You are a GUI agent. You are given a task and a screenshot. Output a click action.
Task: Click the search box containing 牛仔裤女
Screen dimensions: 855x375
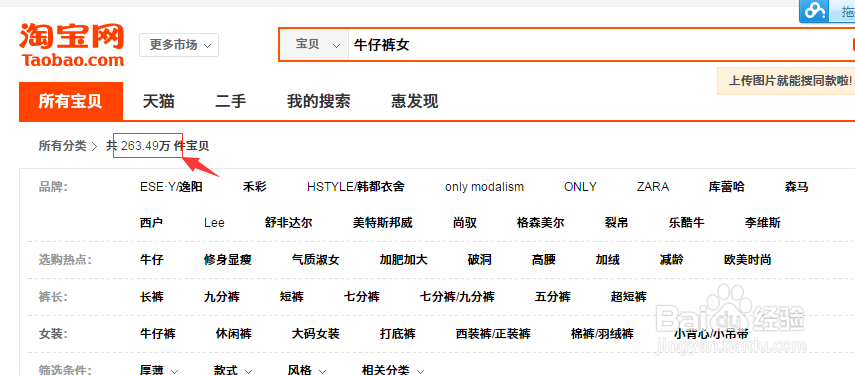pos(600,45)
